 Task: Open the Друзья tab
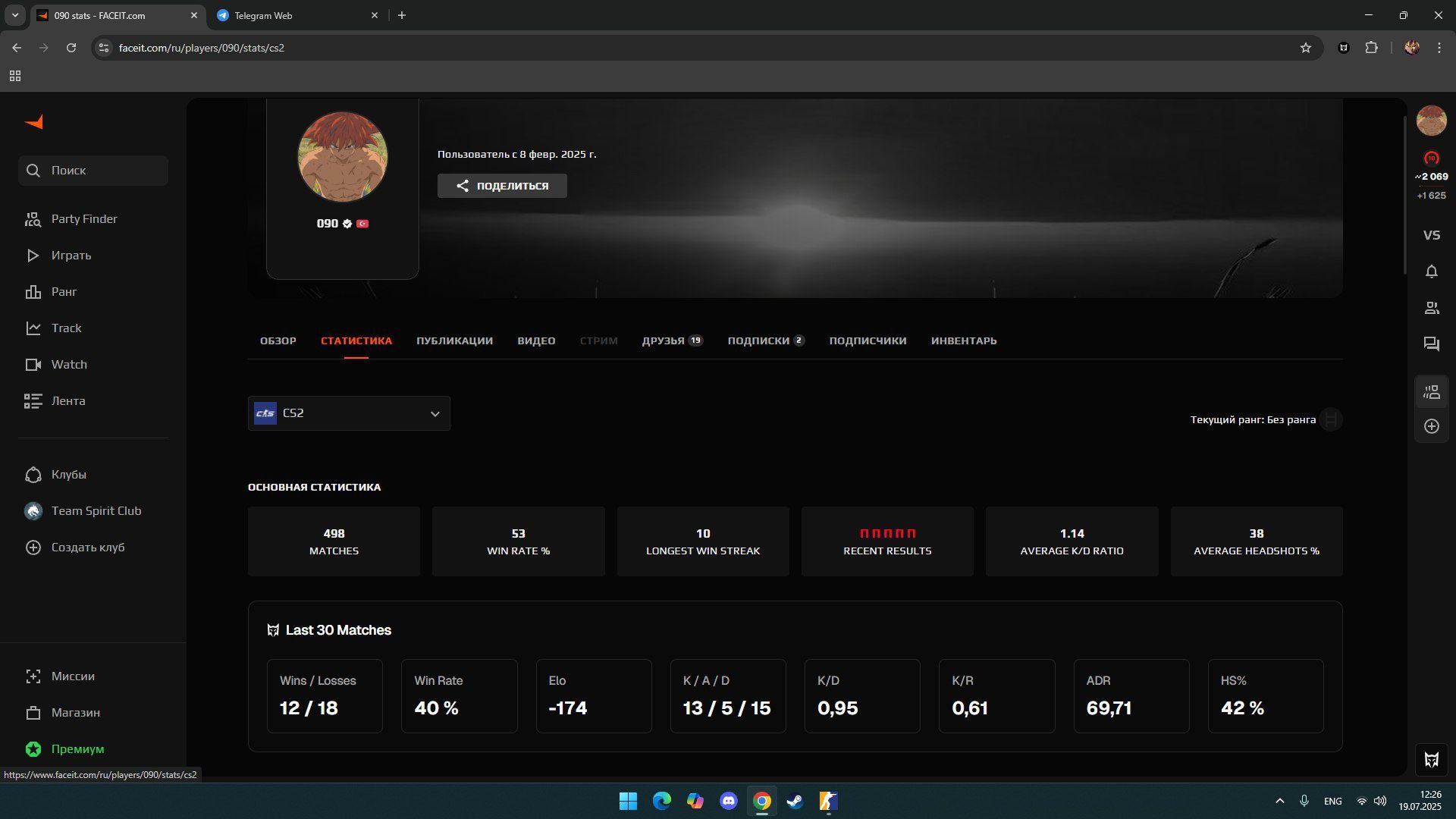click(672, 340)
